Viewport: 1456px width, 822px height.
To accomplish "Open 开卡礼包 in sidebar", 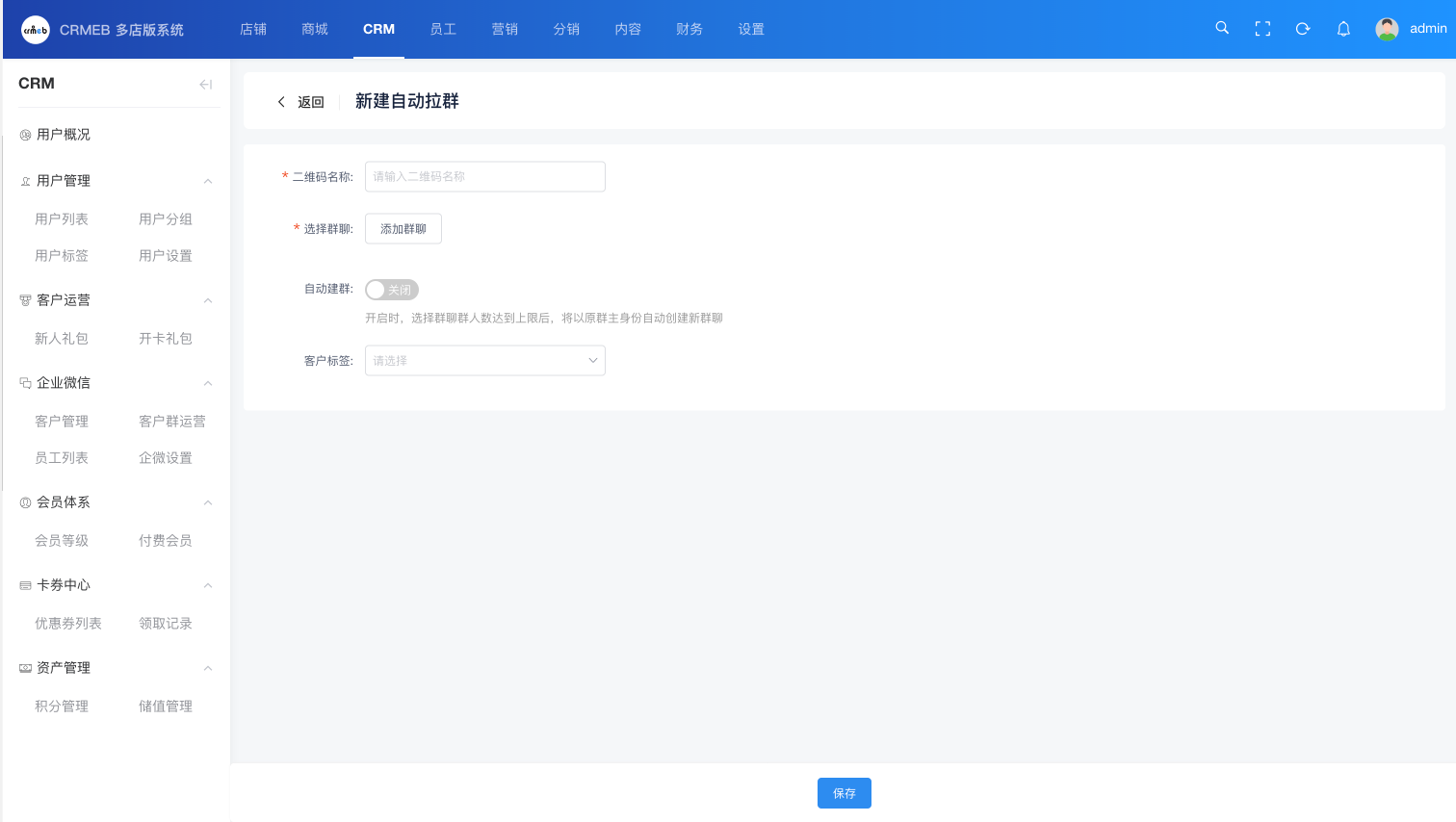I will pos(166,339).
